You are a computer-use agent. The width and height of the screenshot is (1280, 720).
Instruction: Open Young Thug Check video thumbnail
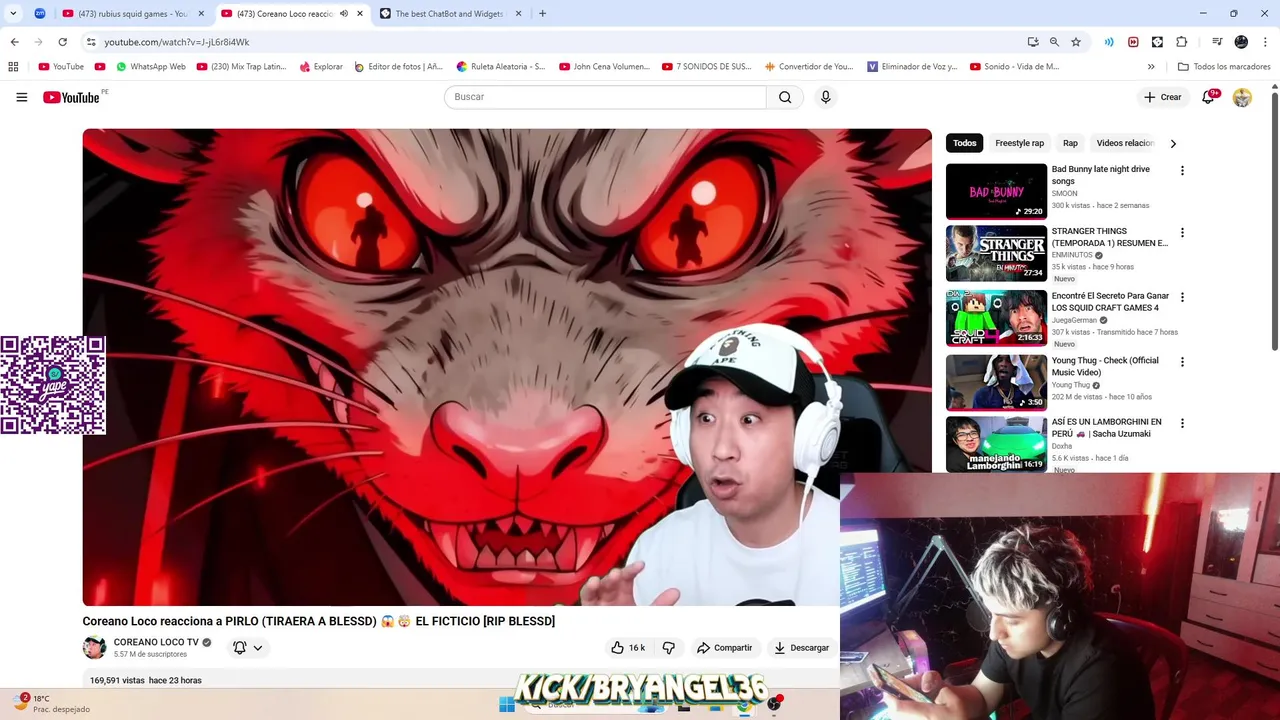tap(996, 383)
